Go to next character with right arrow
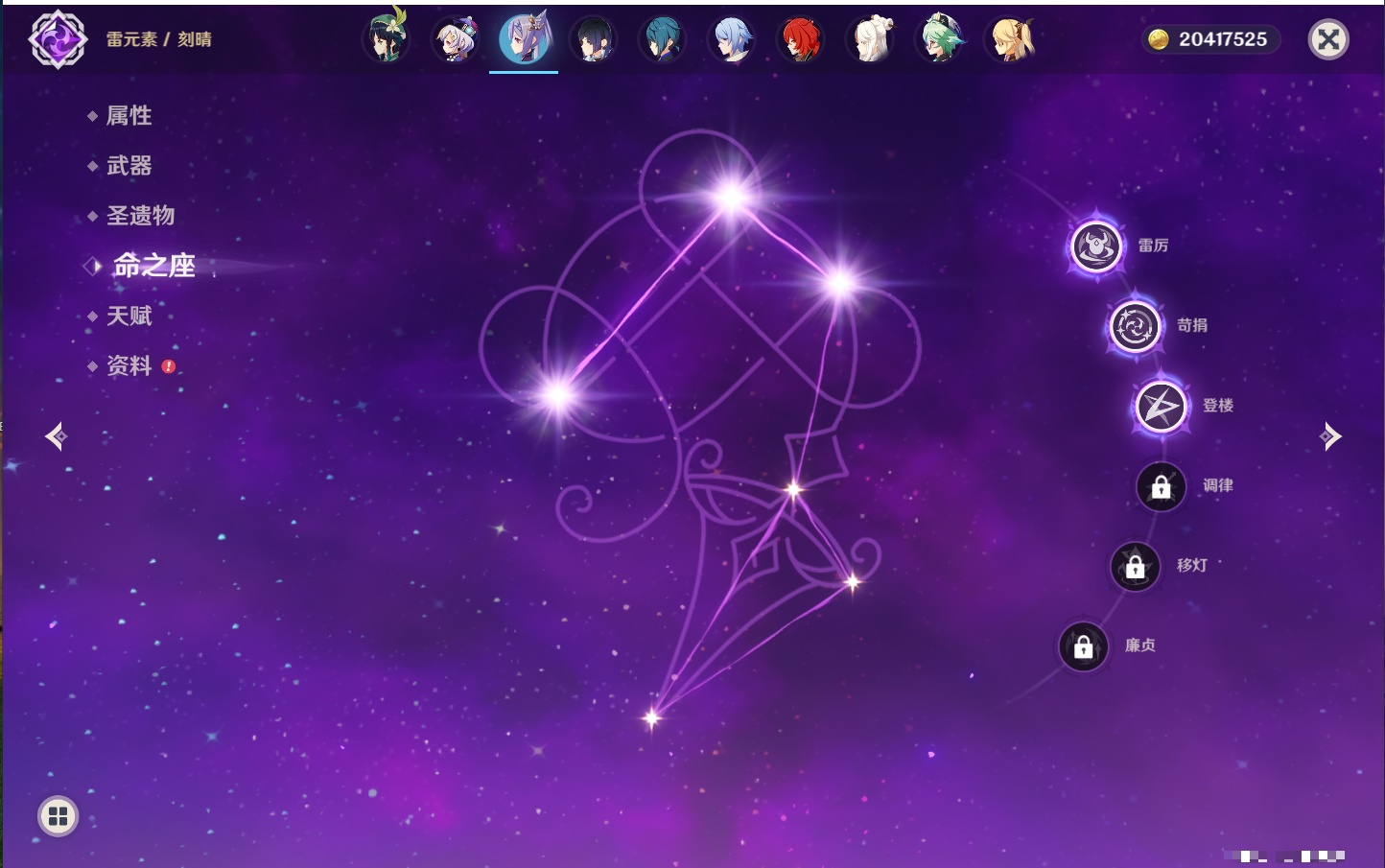Viewport: 1385px width, 868px height. pyautogui.click(x=1330, y=436)
